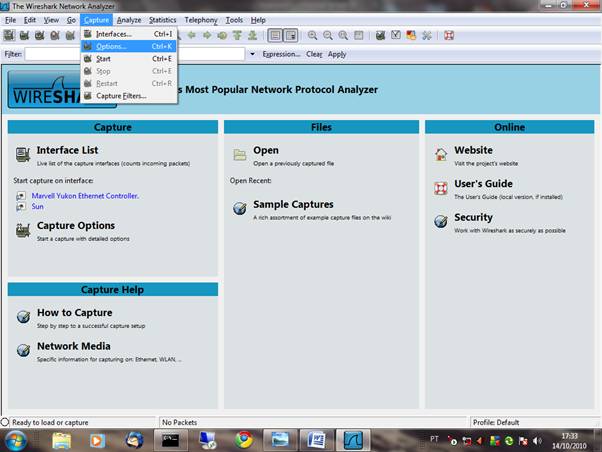This screenshot has width=602, height=452.
Task: Open Capture Filters from the menu
Action: point(120,96)
